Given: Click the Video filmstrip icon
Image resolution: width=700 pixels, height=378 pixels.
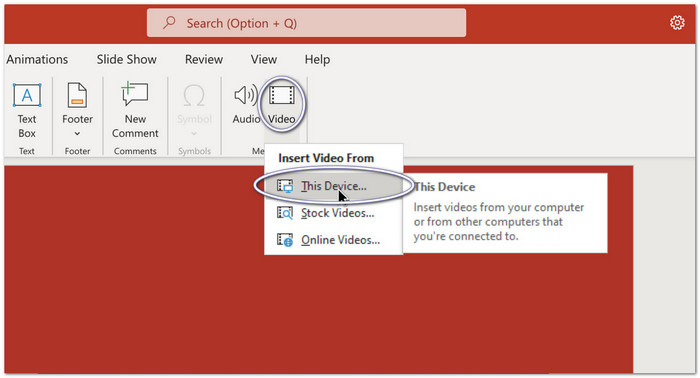Looking at the screenshot, I should (282, 95).
